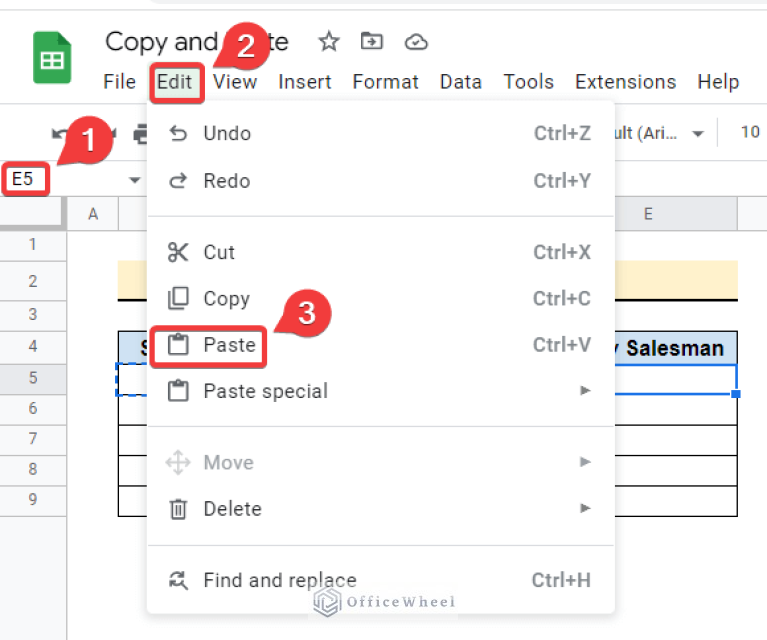Expand the Delete submenu
Viewport: 767px width, 640px height.
pyautogui.click(x=381, y=509)
